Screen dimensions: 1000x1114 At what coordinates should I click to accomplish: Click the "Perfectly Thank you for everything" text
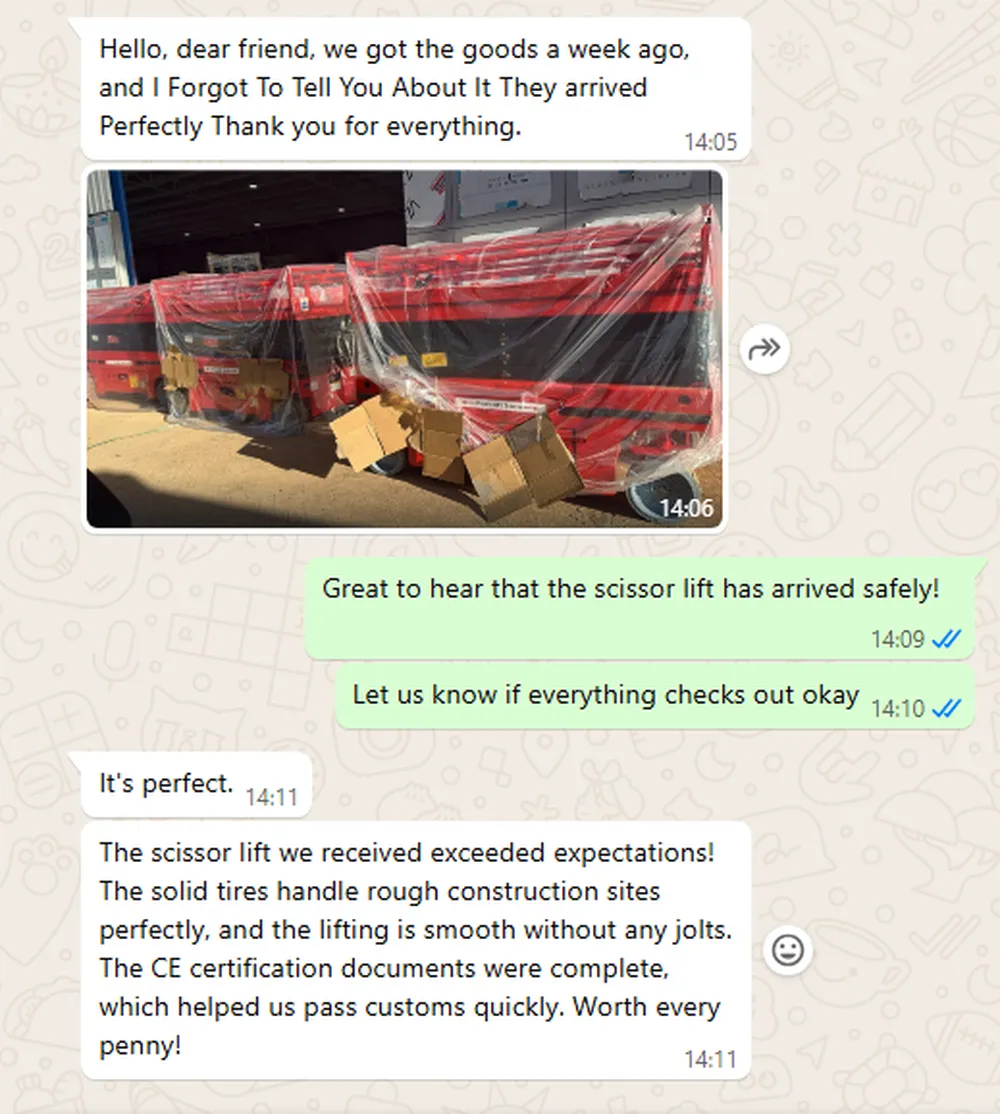(310, 126)
